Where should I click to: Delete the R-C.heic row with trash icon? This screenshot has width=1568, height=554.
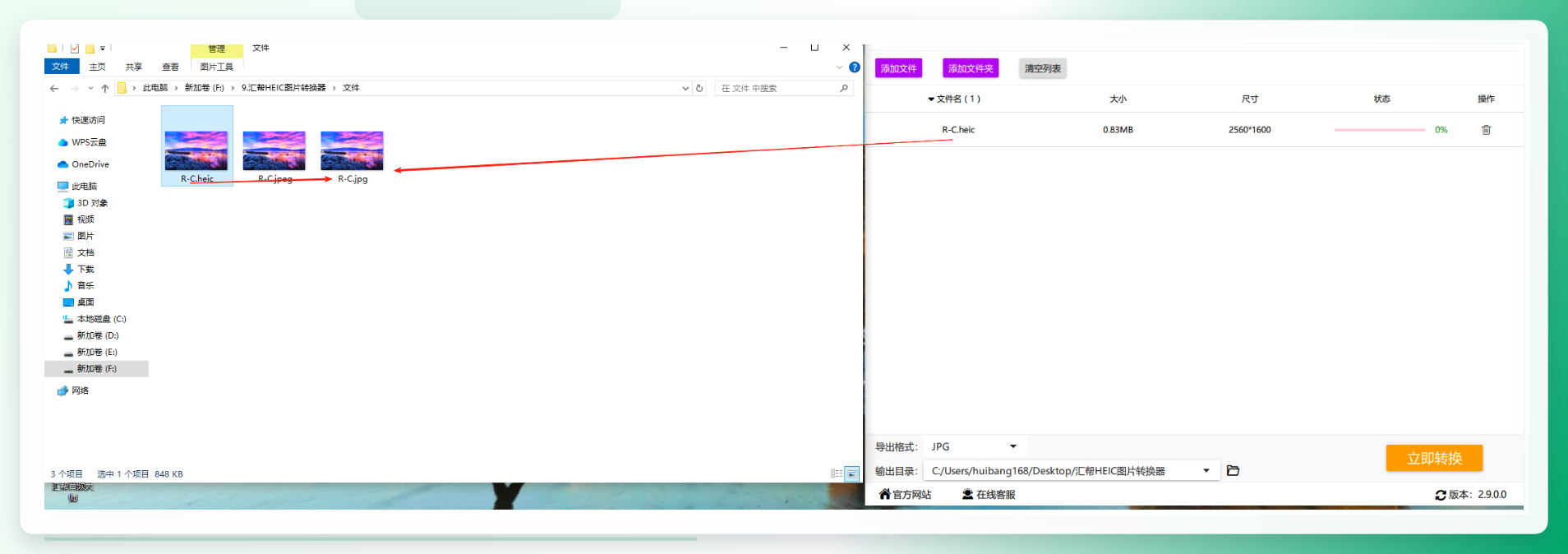[x=1486, y=130]
